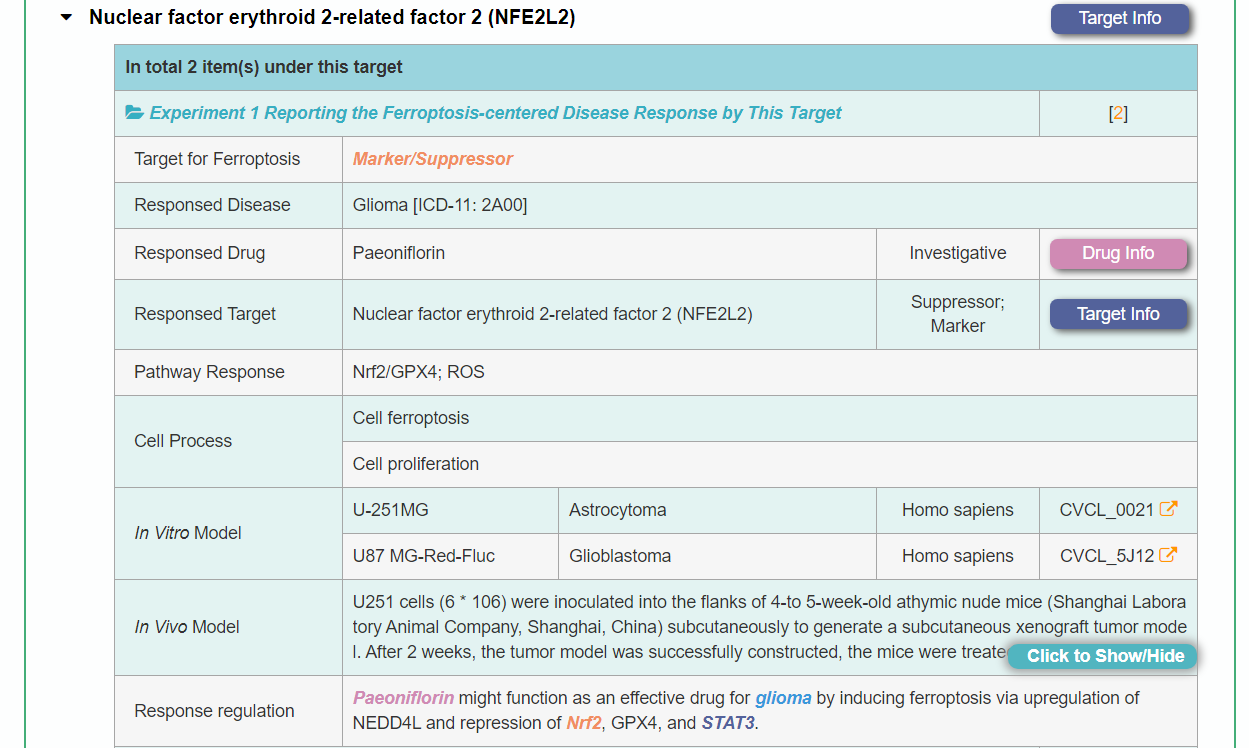
Task: Click the top Target Info button
Action: pos(1119,19)
